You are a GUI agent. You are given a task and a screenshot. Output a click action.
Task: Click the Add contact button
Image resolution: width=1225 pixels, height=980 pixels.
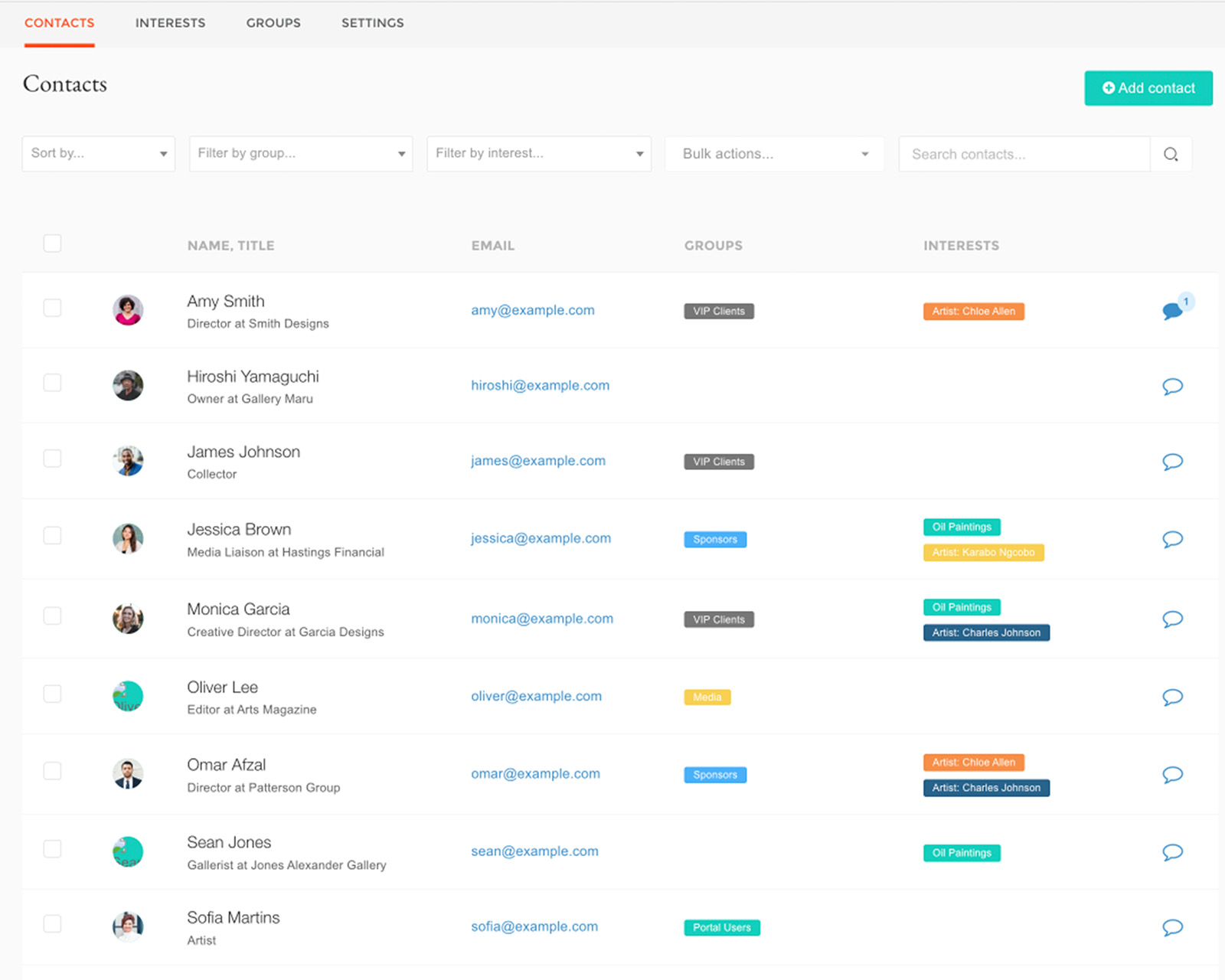click(1148, 88)
